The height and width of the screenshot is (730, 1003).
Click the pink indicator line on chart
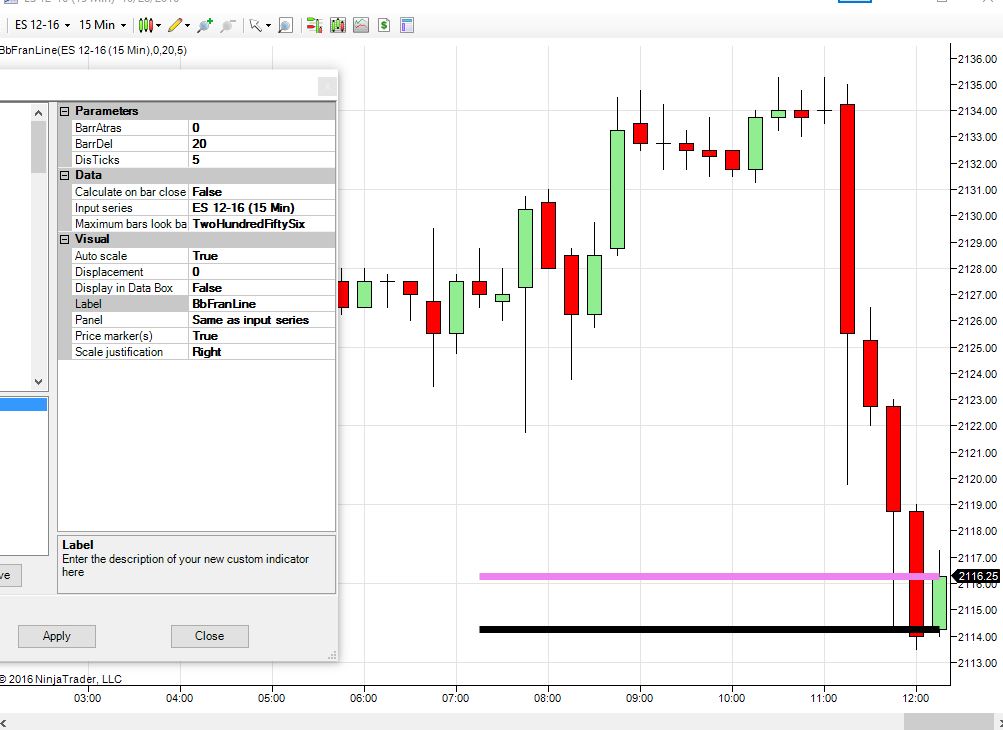(709, 576)
